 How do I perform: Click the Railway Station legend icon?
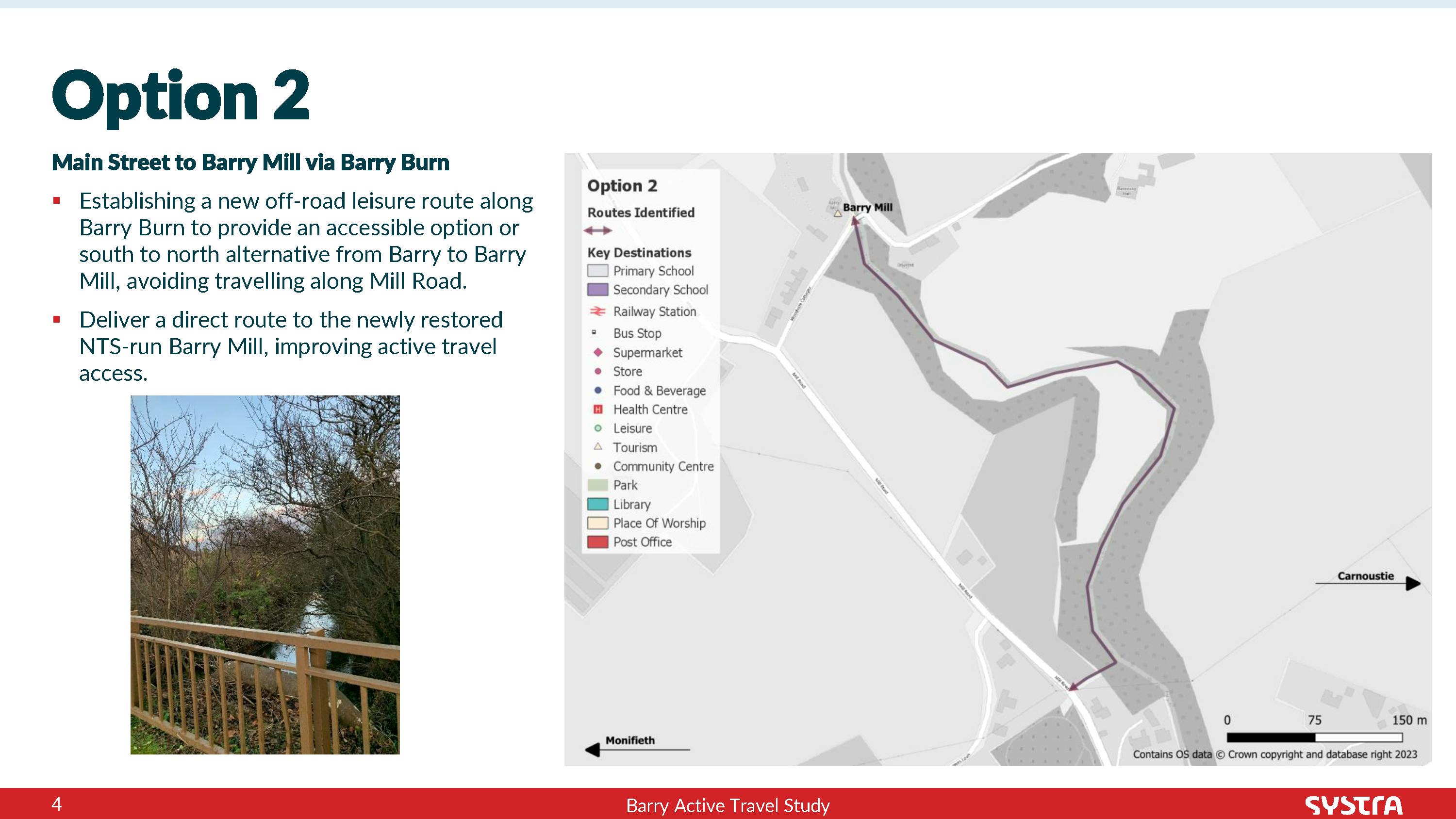597,311
